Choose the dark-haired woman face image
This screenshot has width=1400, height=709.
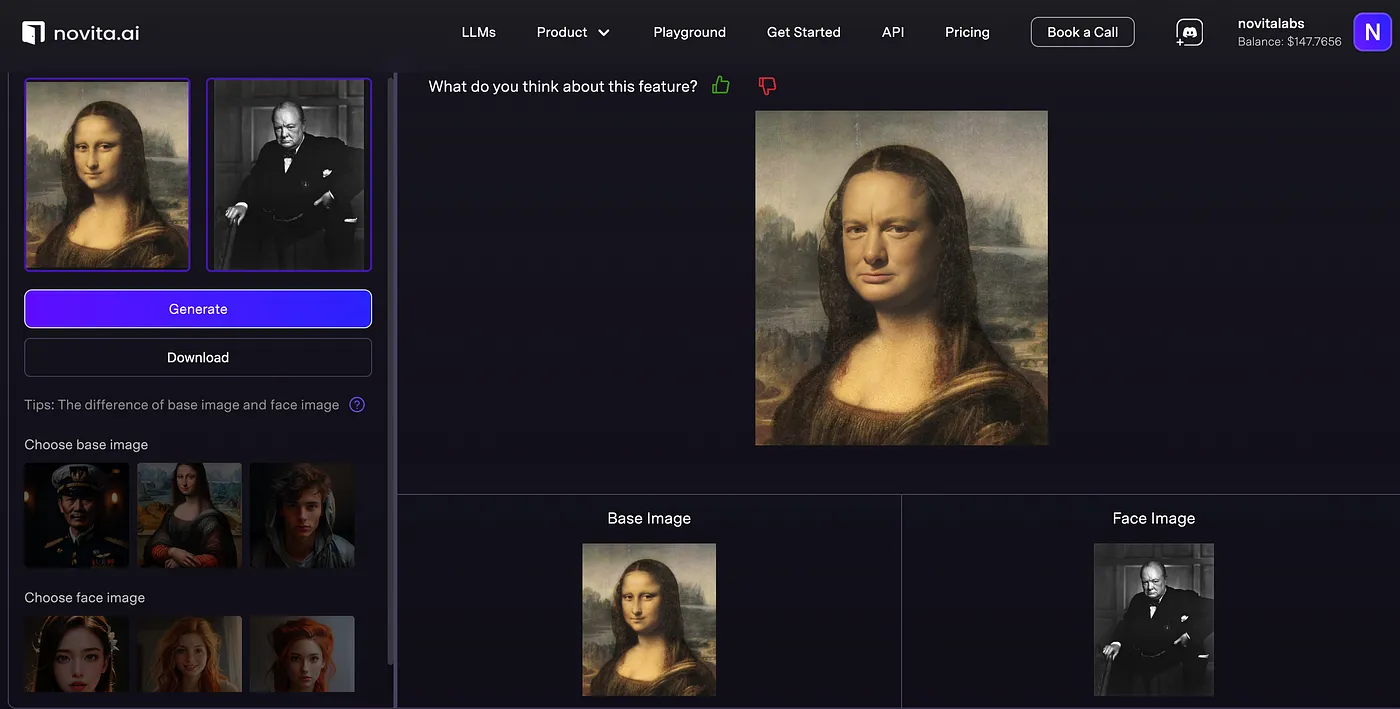coord(77,654)
